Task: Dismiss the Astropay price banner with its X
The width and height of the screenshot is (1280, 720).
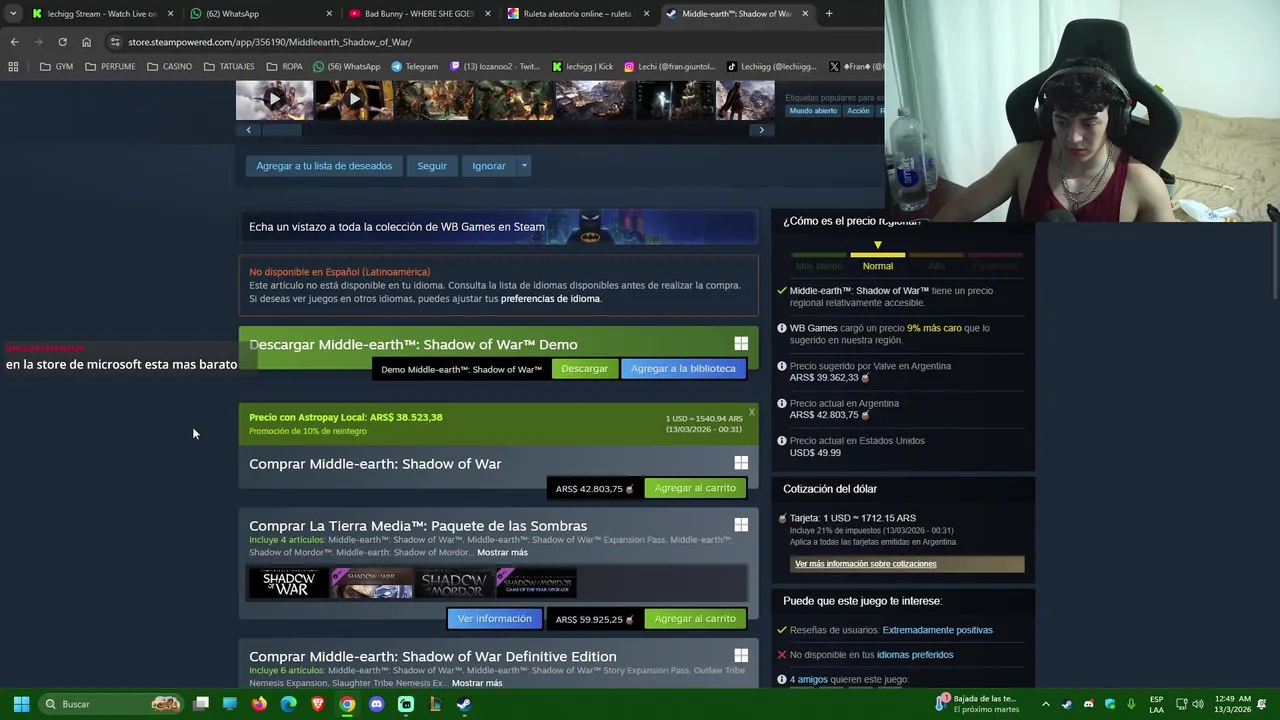Action: pos(751,412)
